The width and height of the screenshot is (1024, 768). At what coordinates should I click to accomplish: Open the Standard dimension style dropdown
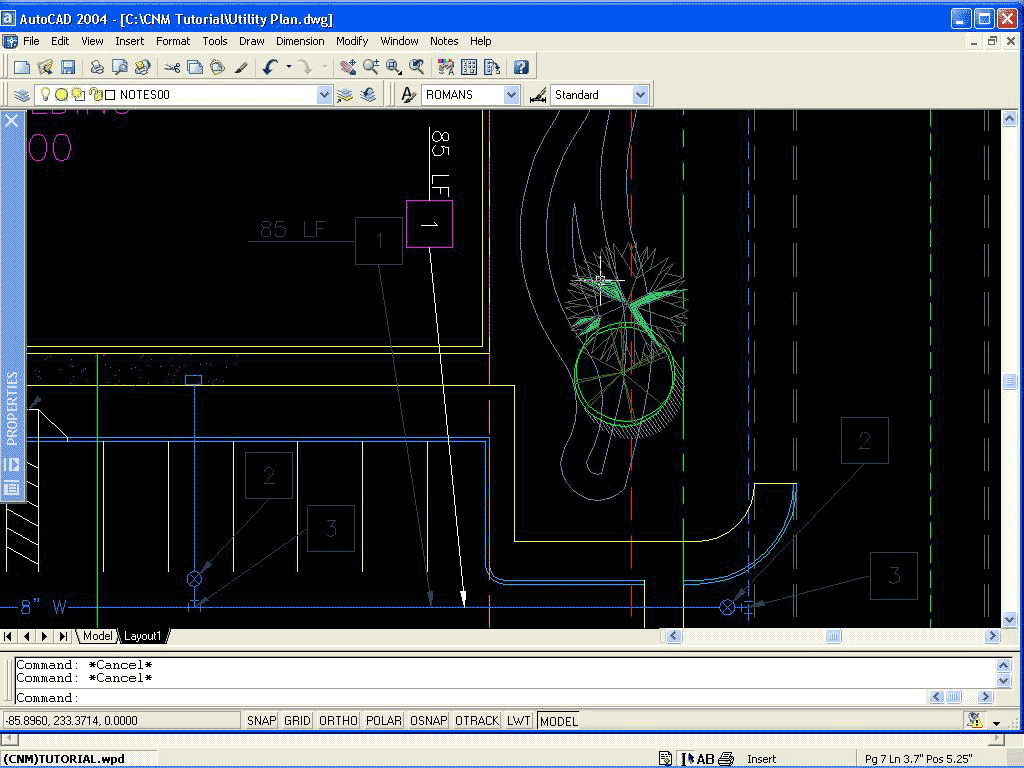pos(640,95)
